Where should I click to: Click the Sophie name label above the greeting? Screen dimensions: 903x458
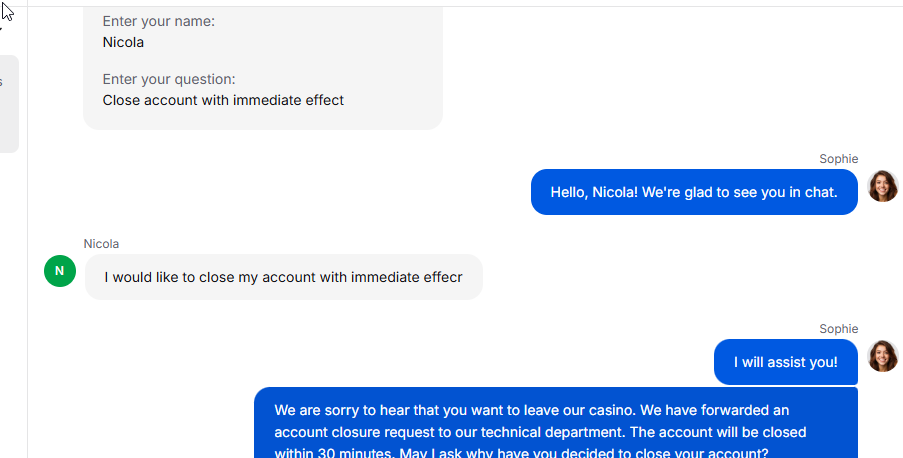click(x=838, y=159)
